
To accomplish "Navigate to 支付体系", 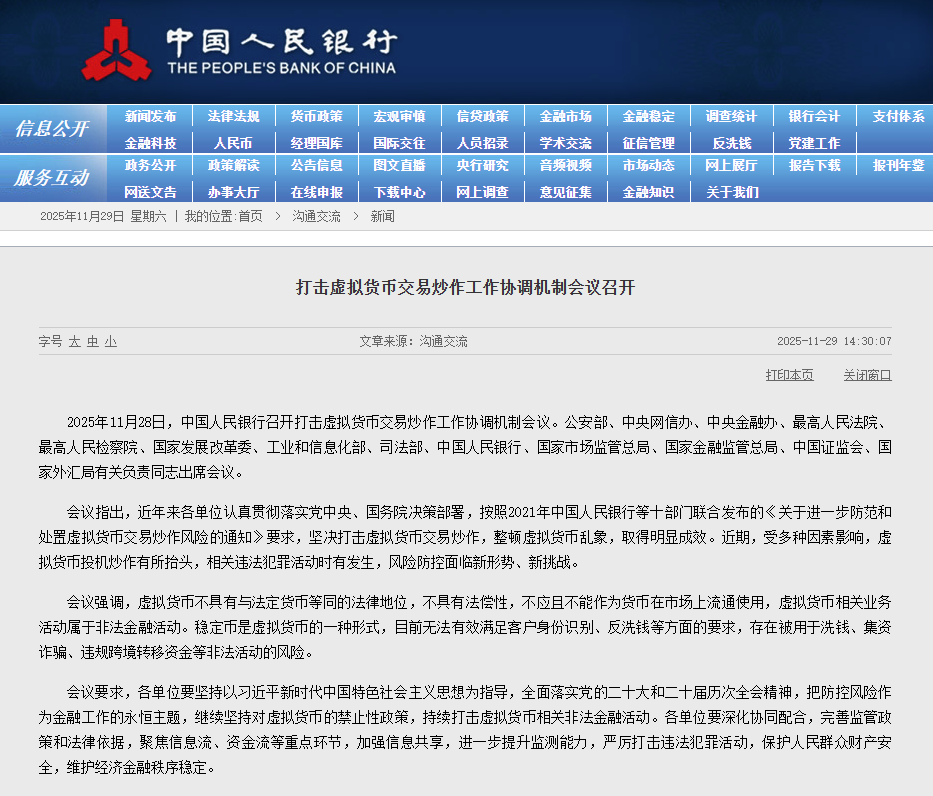I will pyautogui.click(x=899, y=116).
